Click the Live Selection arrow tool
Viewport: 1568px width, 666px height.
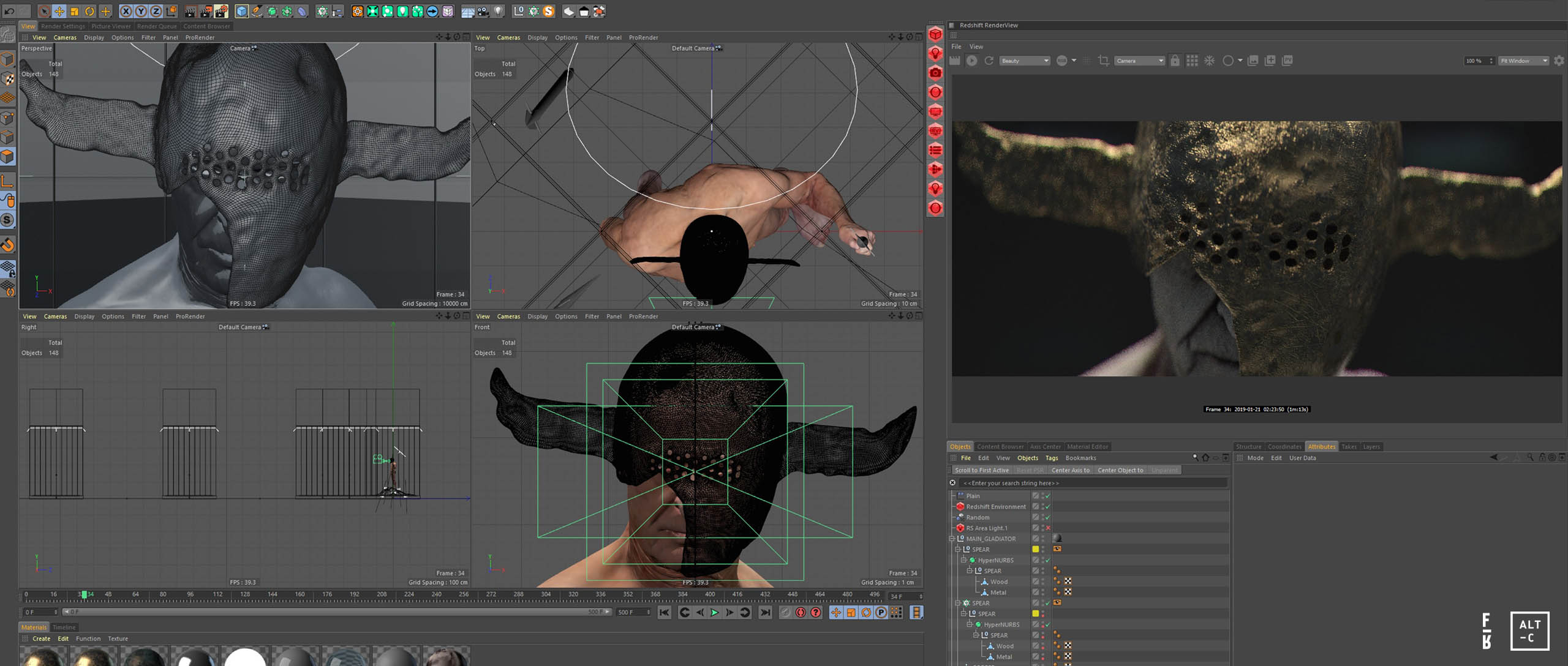point(44,11)
